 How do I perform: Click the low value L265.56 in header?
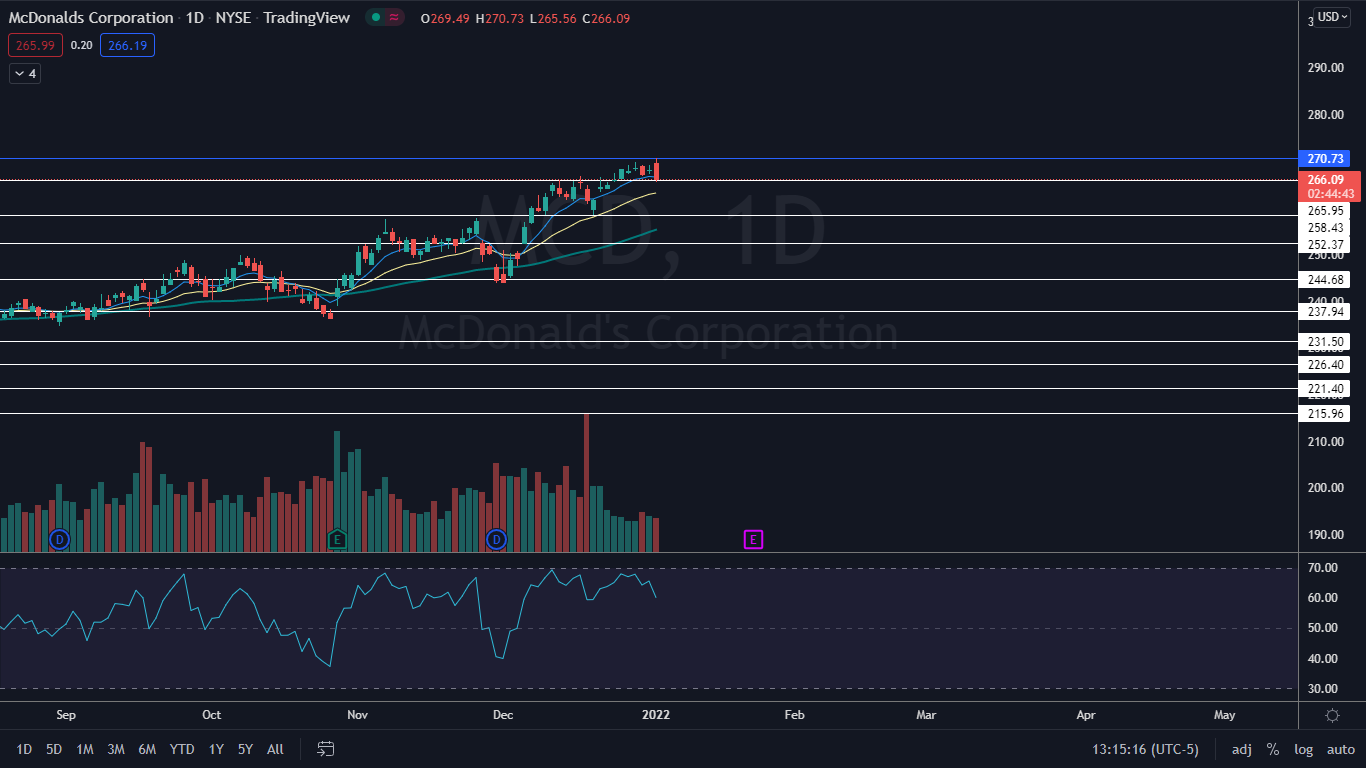(x=553, y=18)
